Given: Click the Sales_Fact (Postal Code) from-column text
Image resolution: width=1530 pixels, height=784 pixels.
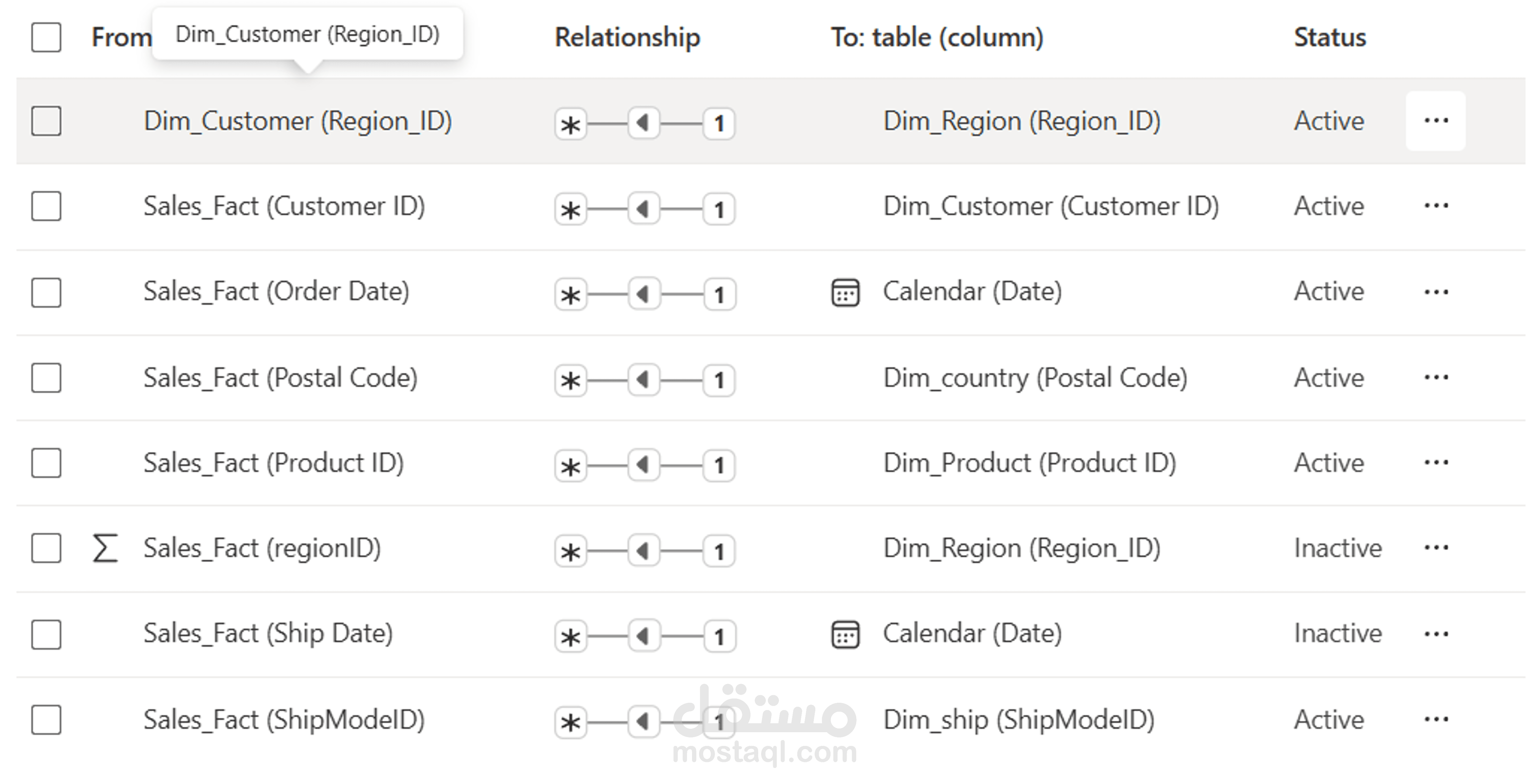Looking at the screenshot, I should 280,378.
